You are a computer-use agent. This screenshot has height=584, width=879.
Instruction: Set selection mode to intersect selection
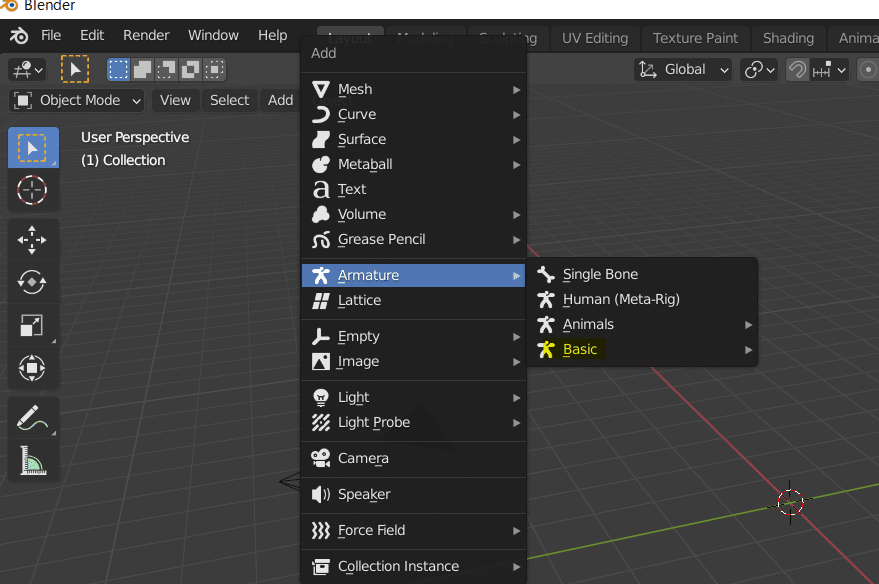point(215,69)
